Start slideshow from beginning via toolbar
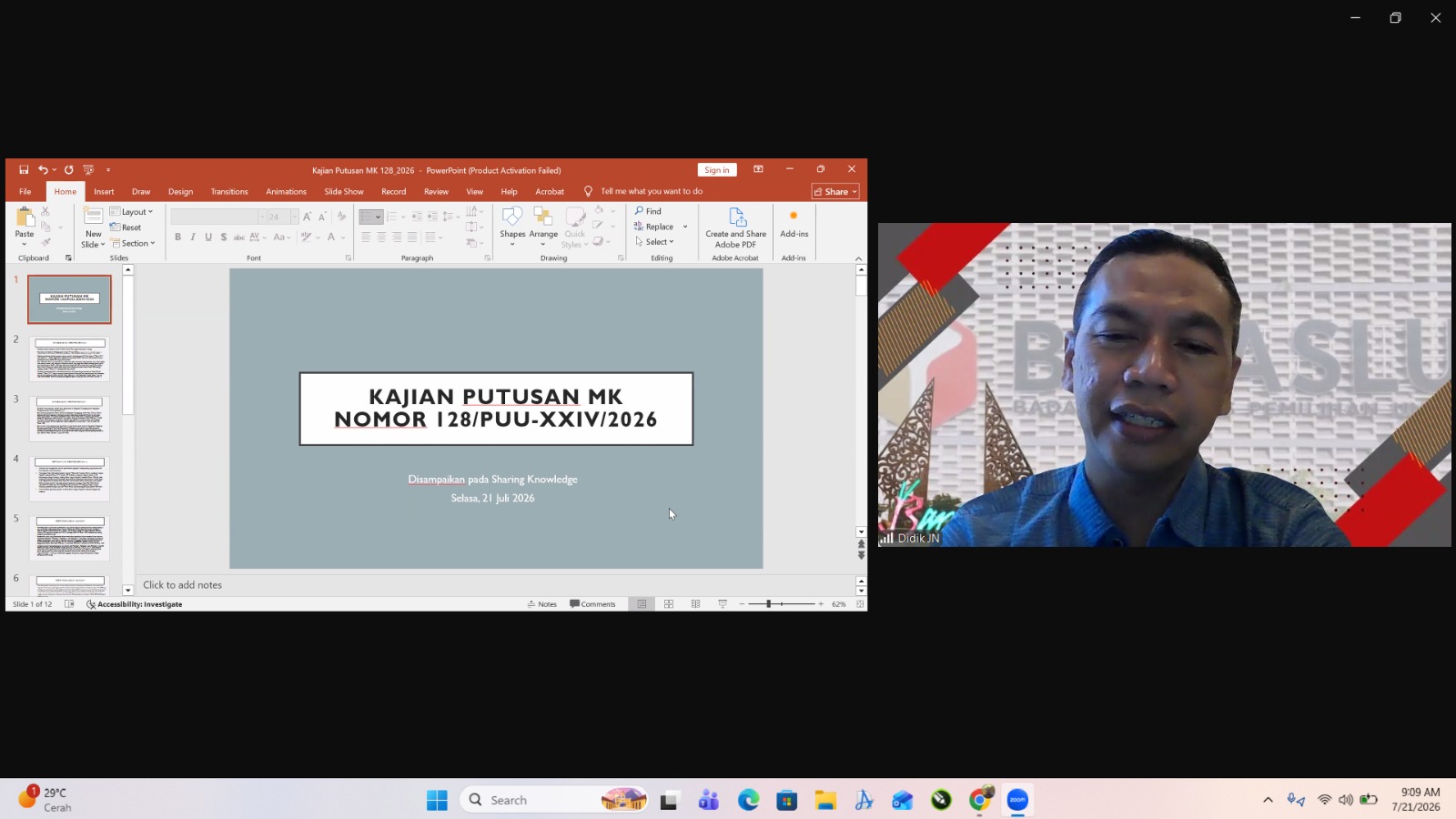This screenshot has height=819, width=1456. [x=88, y=170]
